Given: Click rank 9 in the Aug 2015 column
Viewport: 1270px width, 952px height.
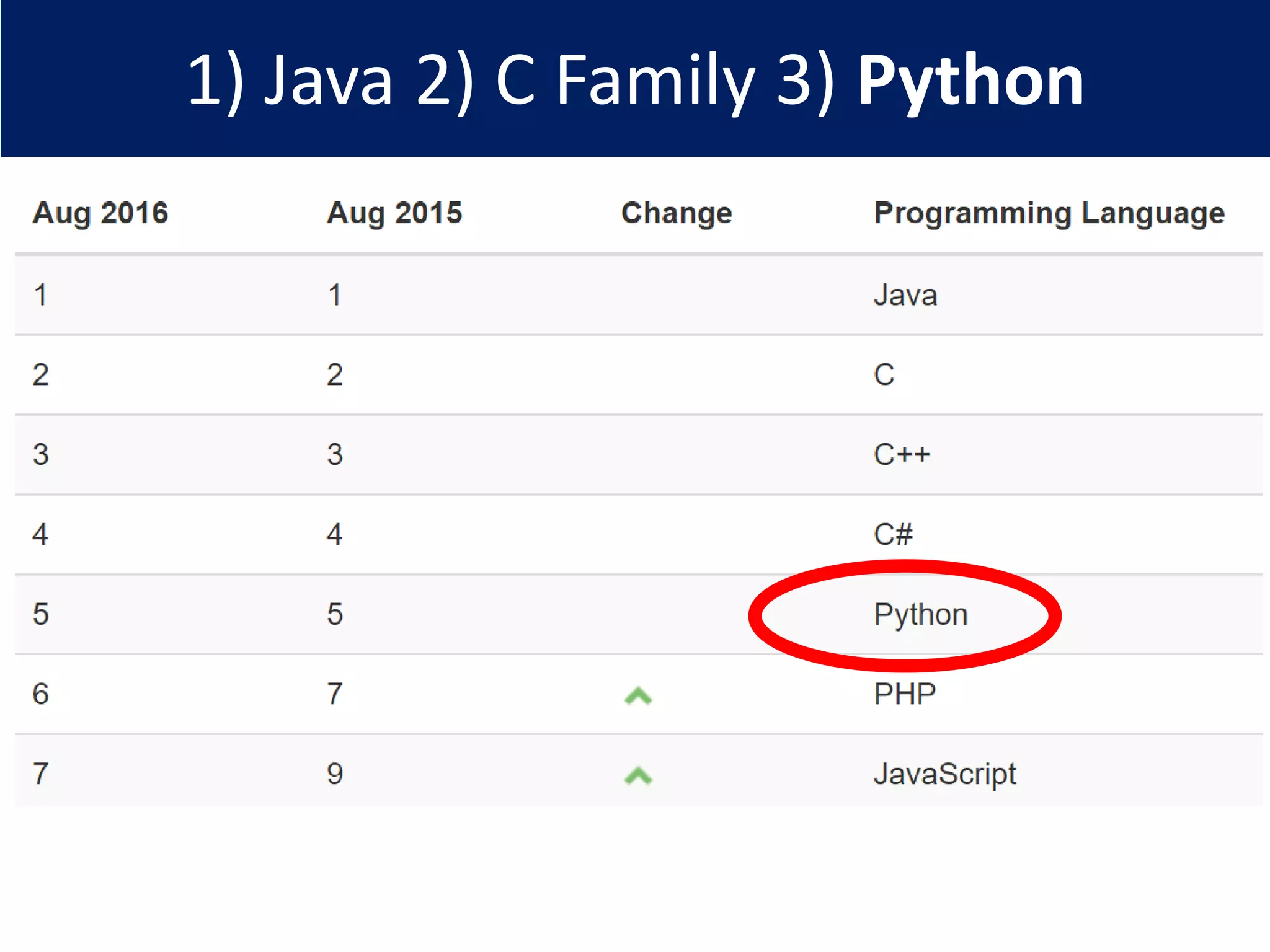Looking at the screenshot, I should 335,774.
